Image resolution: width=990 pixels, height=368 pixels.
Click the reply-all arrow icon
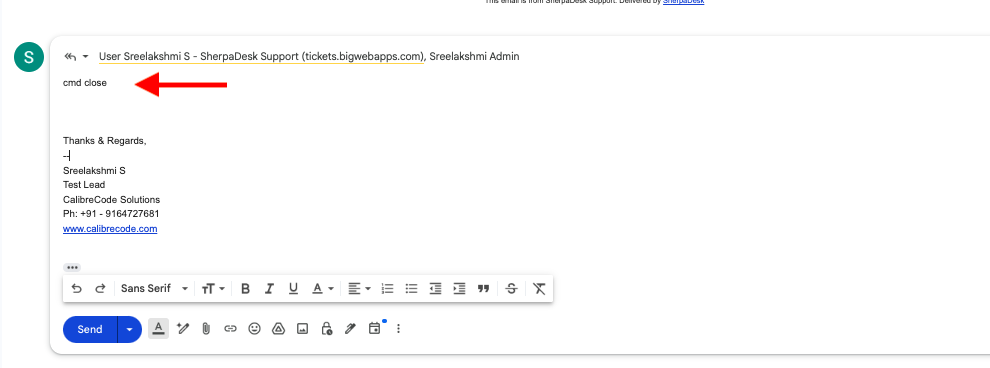point(70,57)
